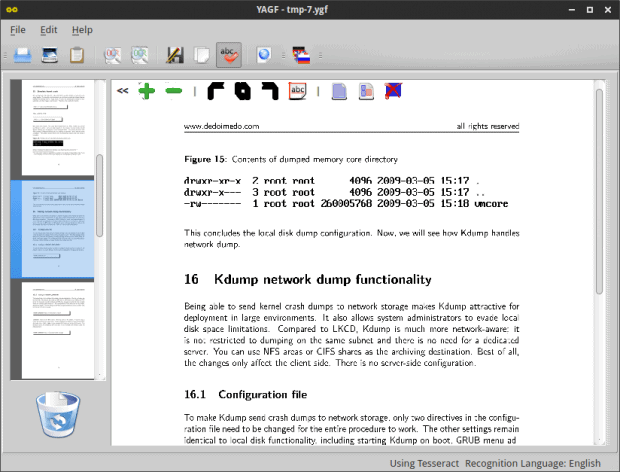The width and height of the screenshot is (620, 472).
Task: Click the page view vertical scrollbar
Action: (x=599, y=192)
